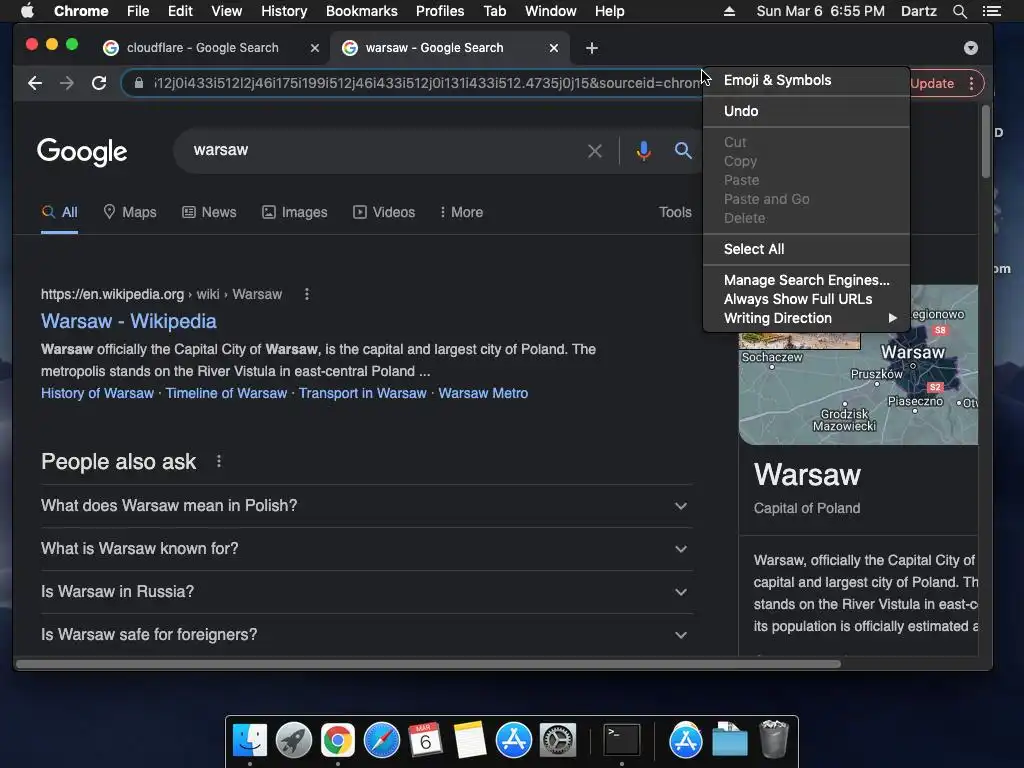Click the browser forward arrow

(67, 83)
